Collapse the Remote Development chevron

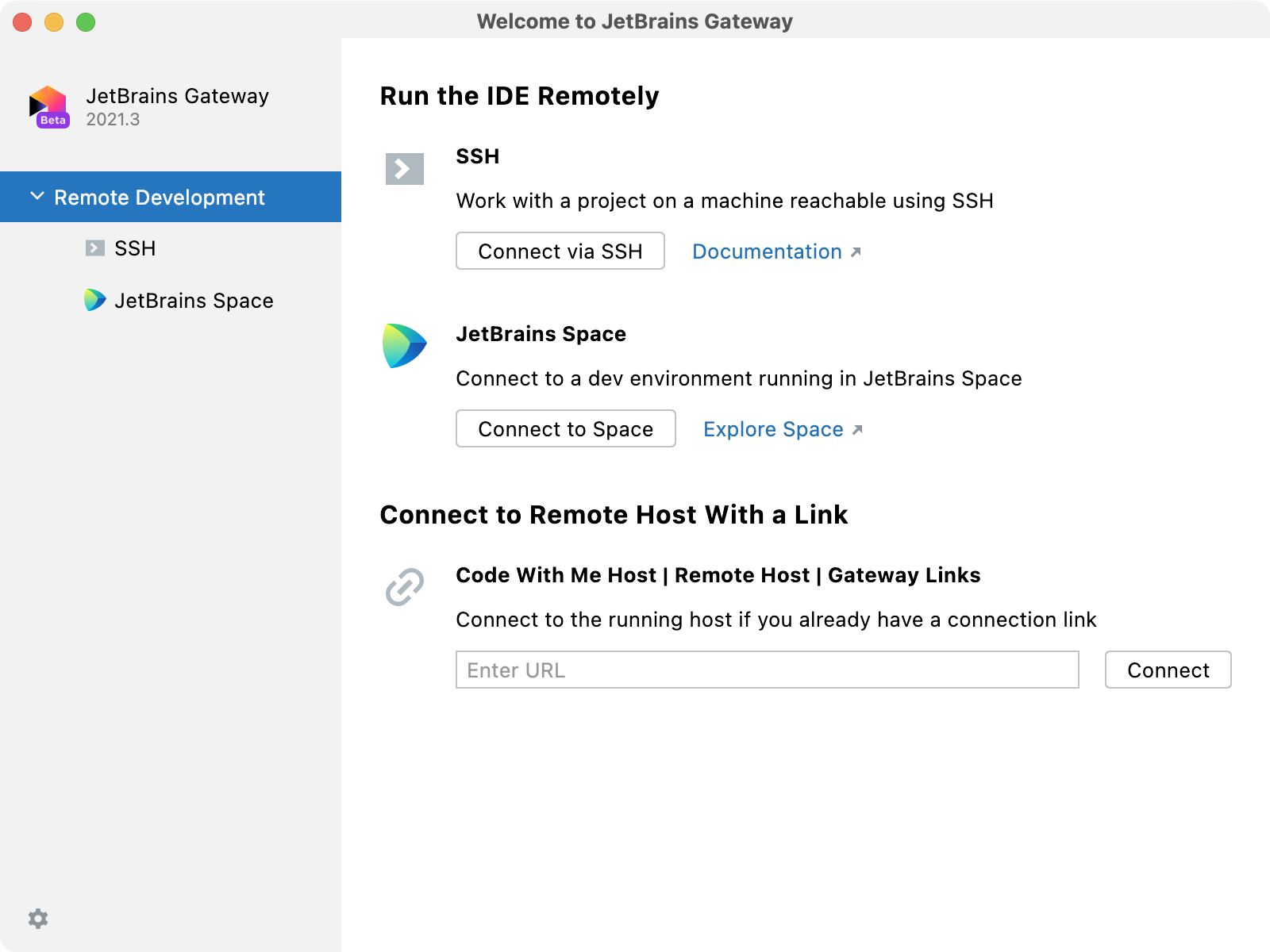pyautogui.click(x=37, y=196)
